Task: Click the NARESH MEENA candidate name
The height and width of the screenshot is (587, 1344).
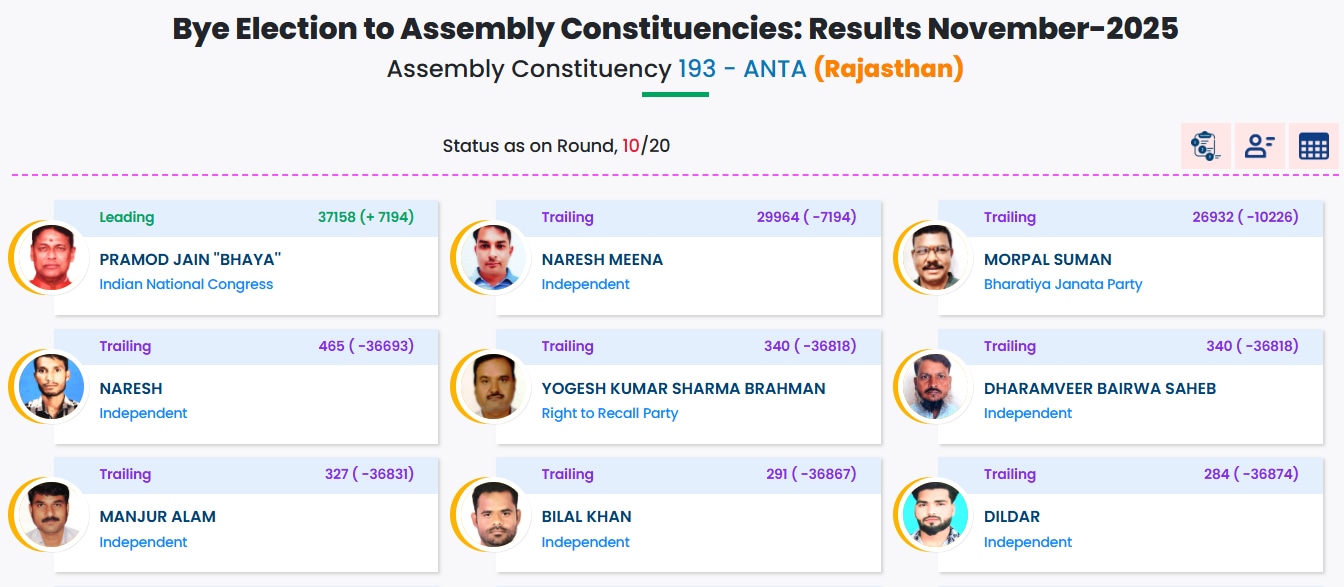Action: pyautogui.click(x=602, y=259)
